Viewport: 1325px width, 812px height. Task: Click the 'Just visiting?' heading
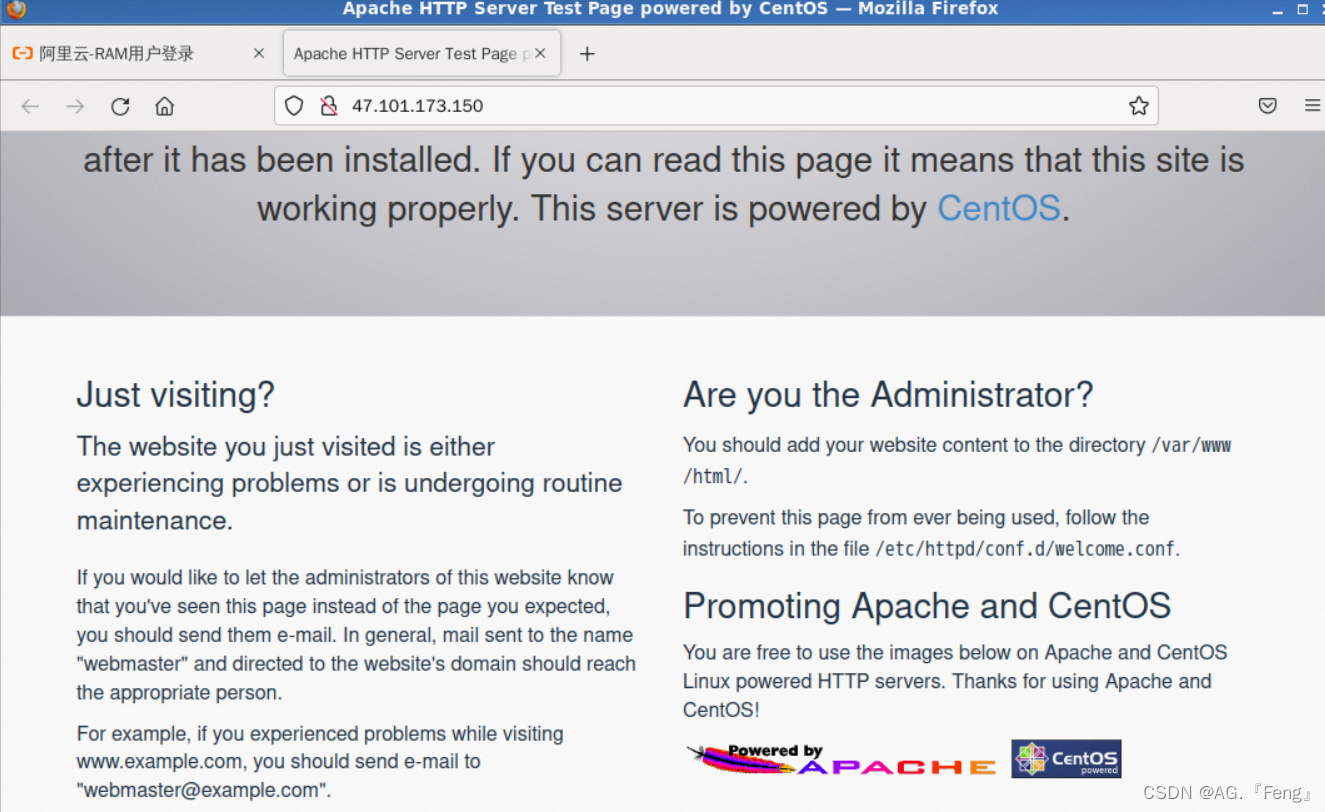click(x=176, y=395)
